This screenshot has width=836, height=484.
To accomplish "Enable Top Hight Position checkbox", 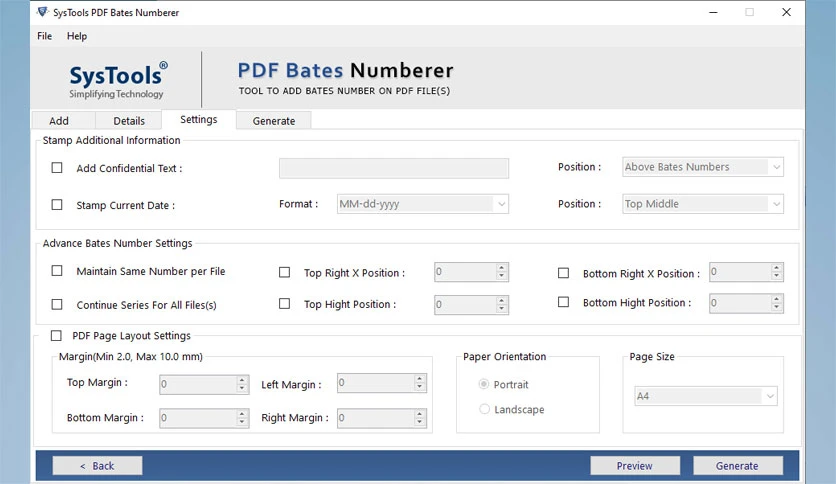I will pyautogui.click(x=285, y=304).
